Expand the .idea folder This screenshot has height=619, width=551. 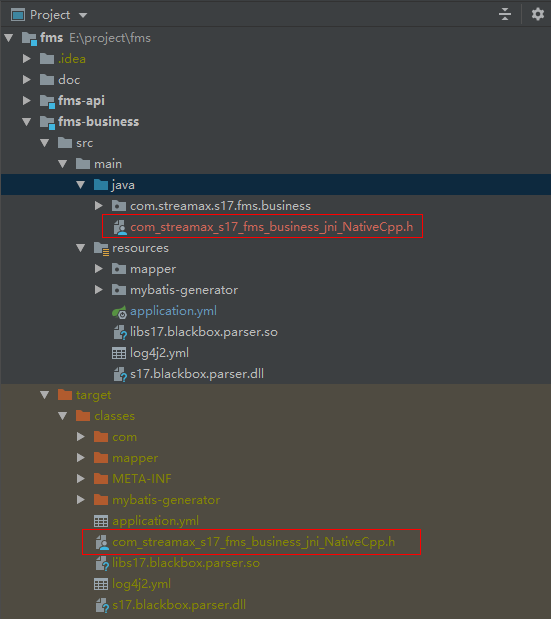(26, 59)
